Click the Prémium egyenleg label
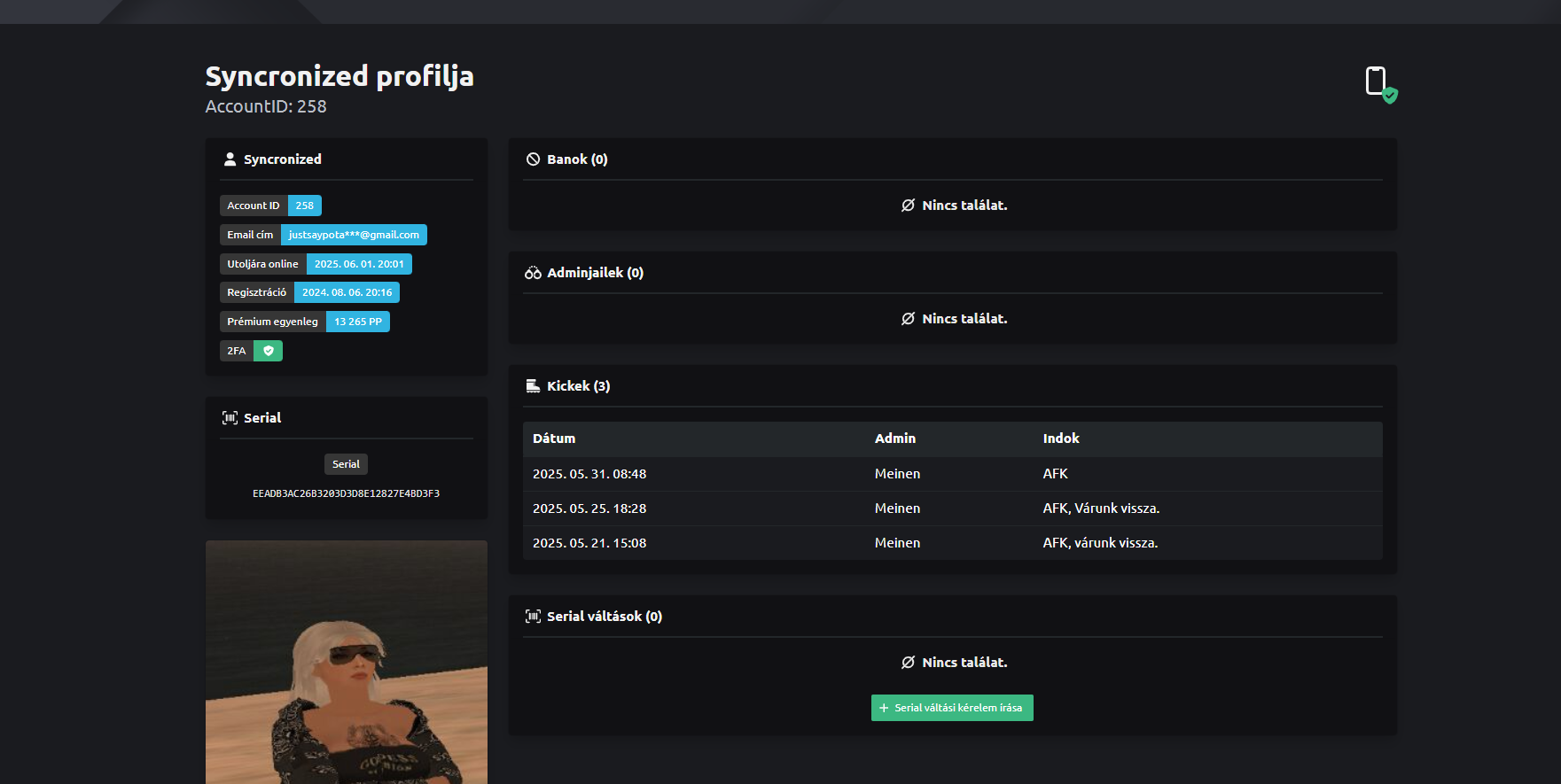 [273, 322]
